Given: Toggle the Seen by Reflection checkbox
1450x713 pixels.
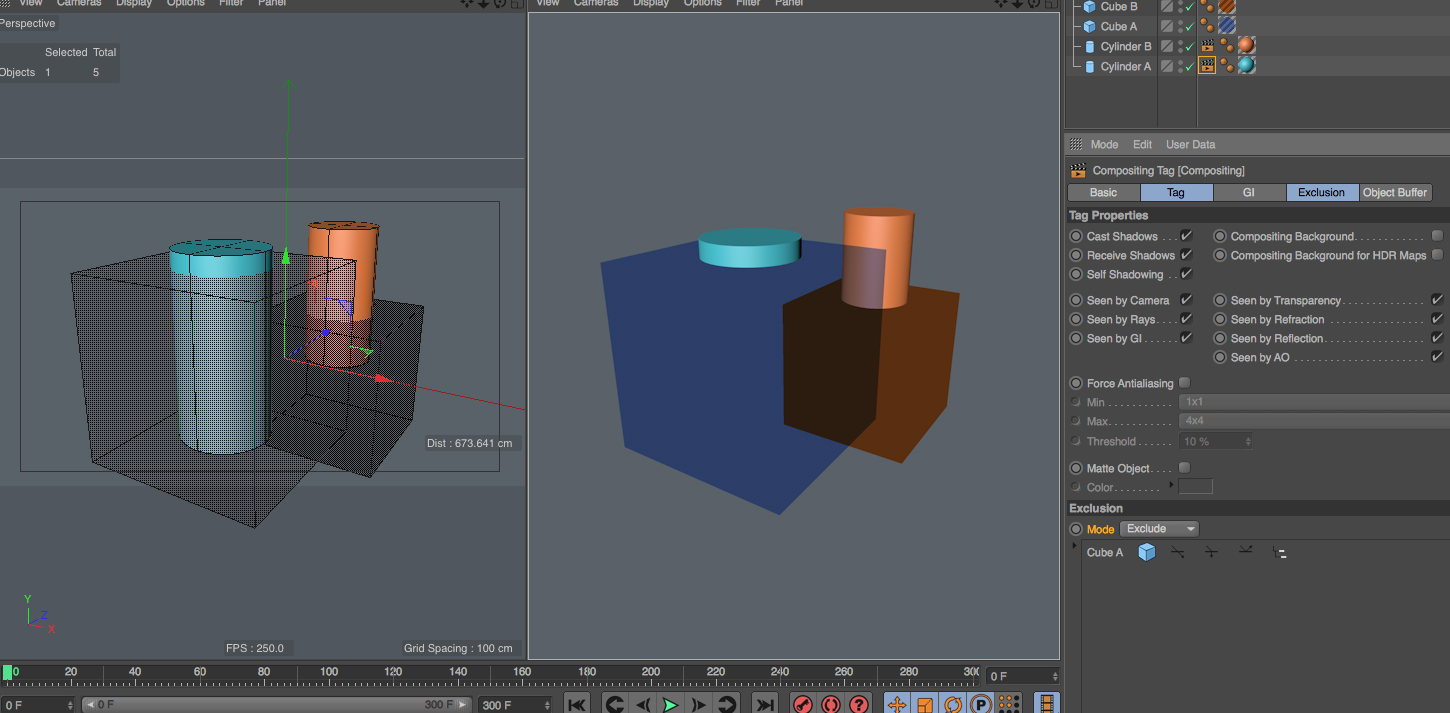Looking at the screenshot, I should click(x=1437, y=338).
